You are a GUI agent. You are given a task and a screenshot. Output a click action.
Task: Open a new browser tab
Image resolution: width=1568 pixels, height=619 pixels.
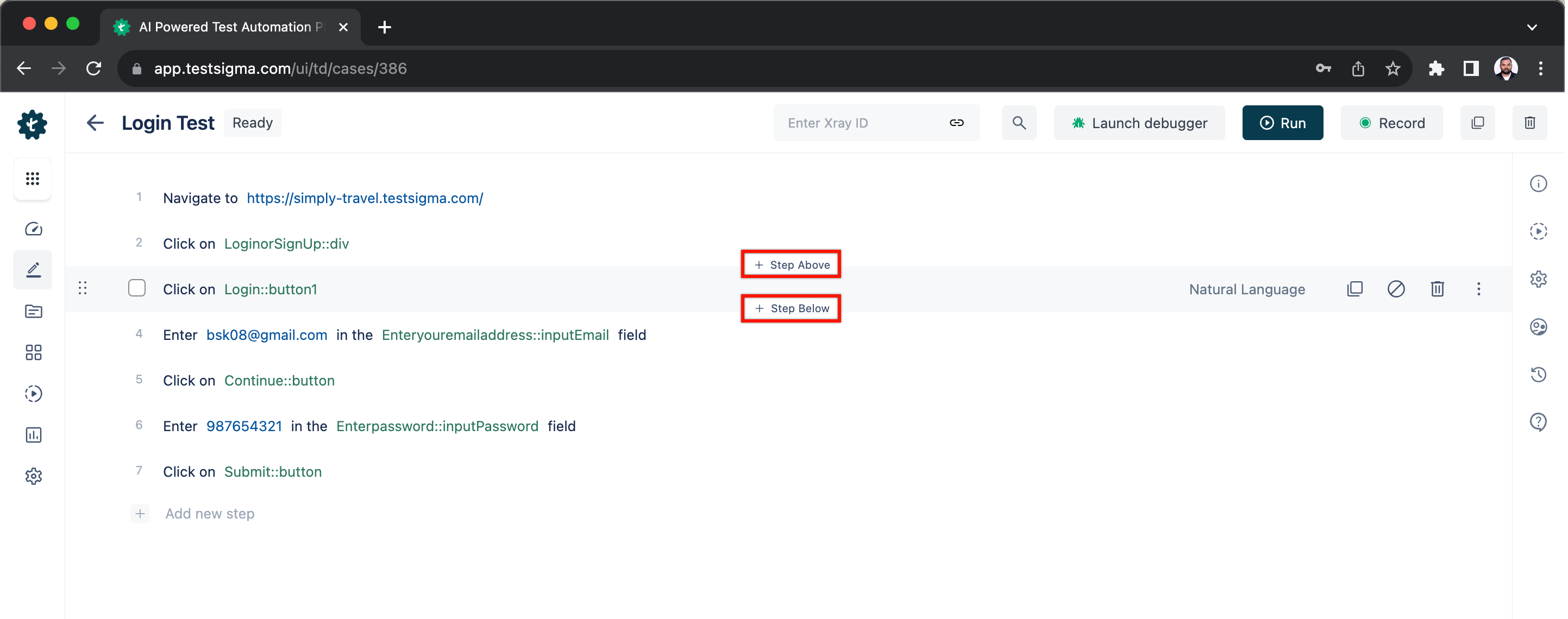385,27
